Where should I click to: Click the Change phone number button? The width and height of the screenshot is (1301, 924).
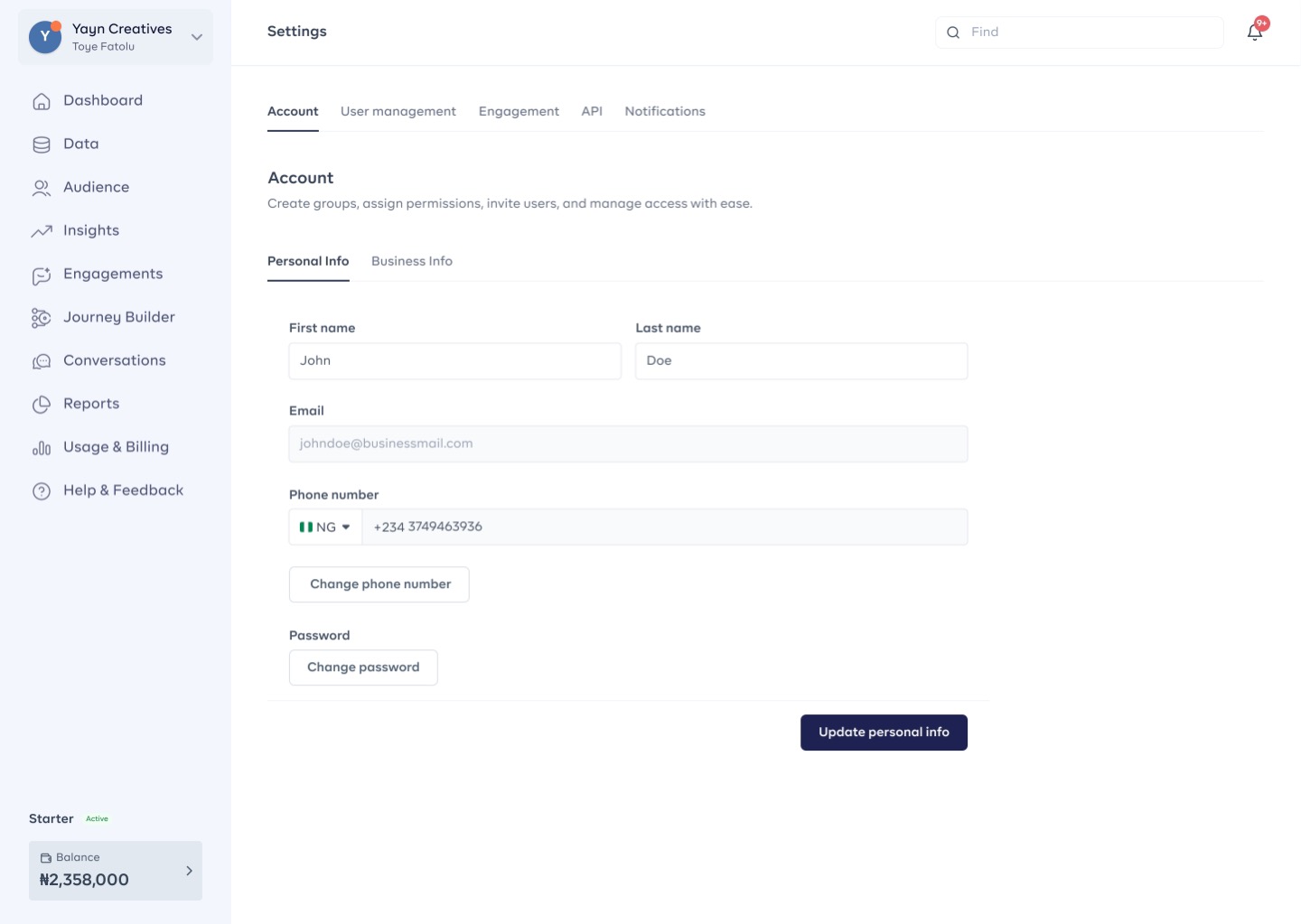(379, 584)
